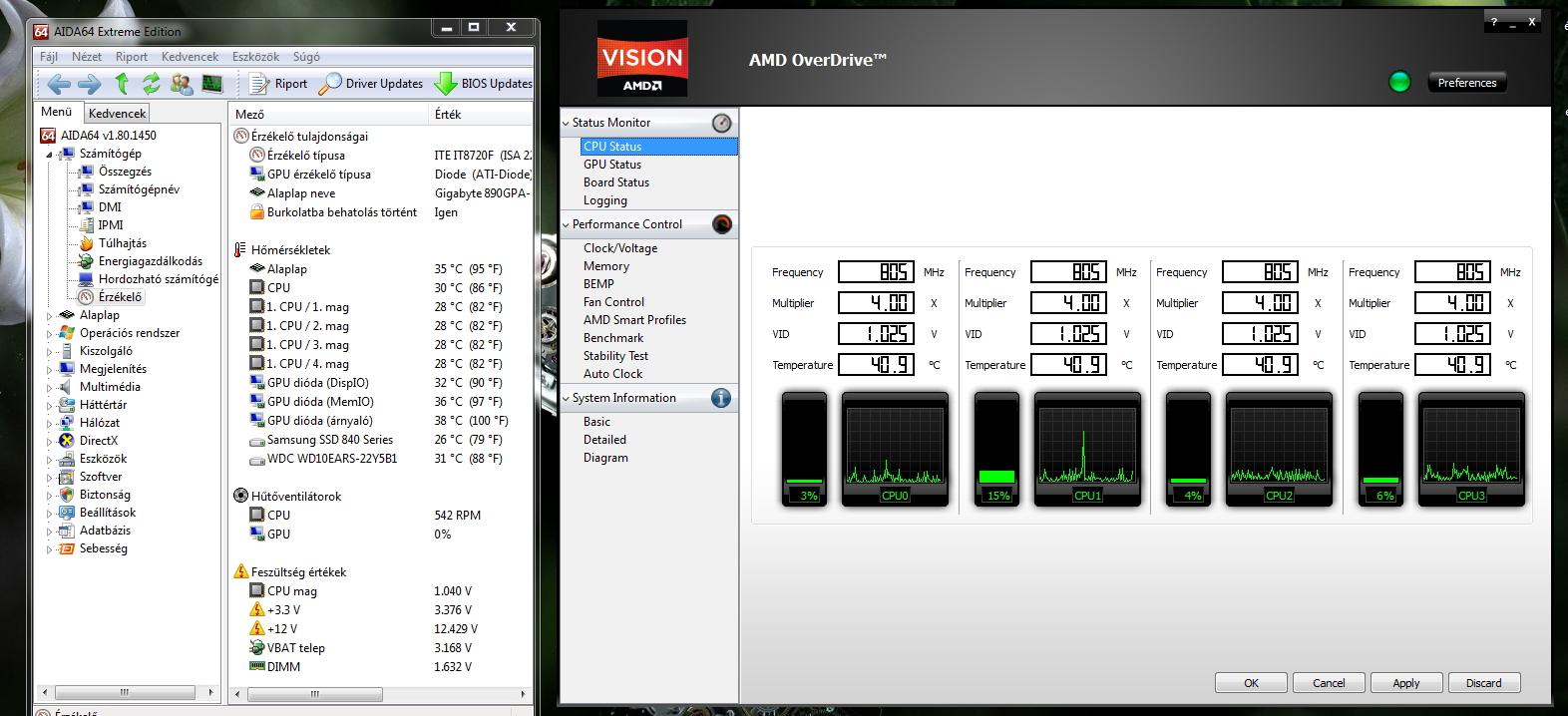Click the Riport toolbar button
The width and height of the screenshot is (1568, 716).
coord(278,84)
